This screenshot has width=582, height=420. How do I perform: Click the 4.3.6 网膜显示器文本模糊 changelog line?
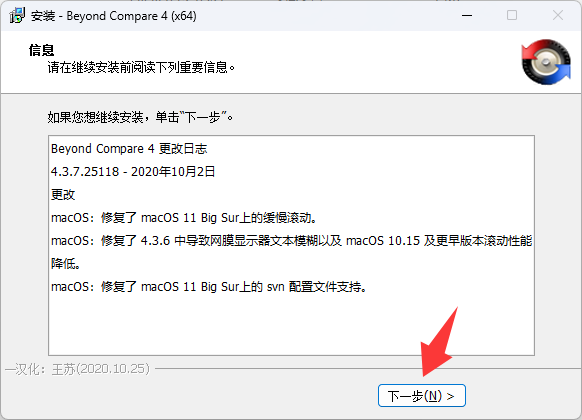pyautogui.click(x=292, y=241)
